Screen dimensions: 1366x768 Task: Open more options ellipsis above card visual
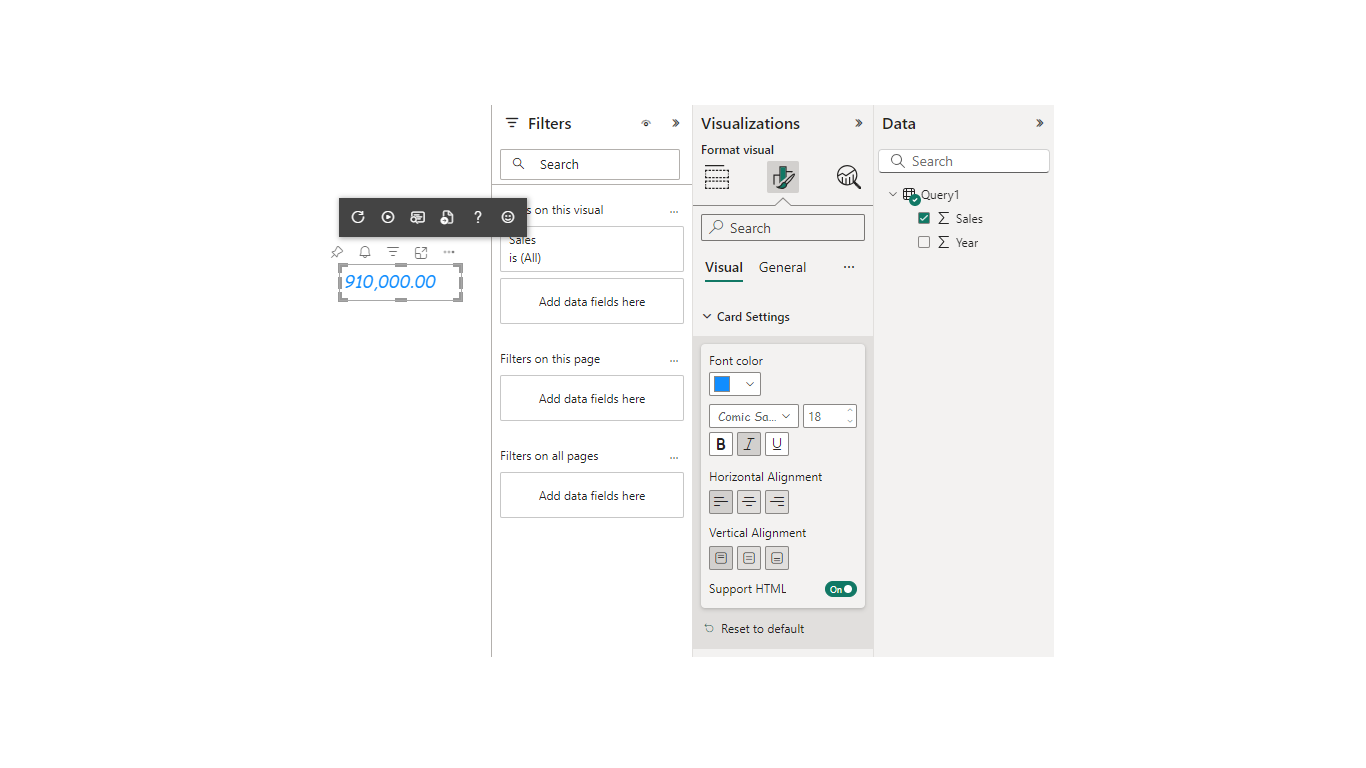coord(449,252)
